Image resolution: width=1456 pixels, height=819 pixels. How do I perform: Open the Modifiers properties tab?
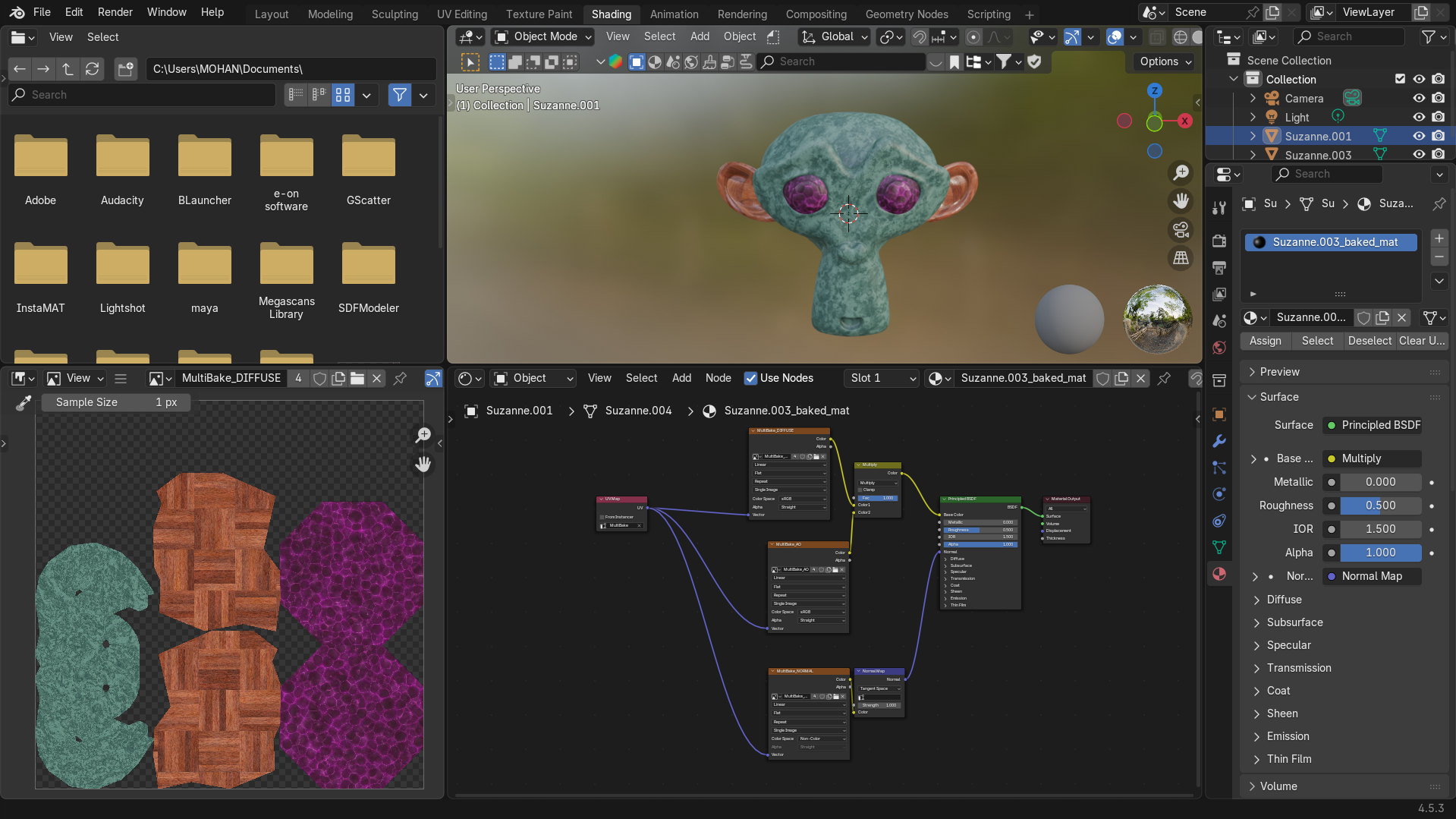[1219, 441]
